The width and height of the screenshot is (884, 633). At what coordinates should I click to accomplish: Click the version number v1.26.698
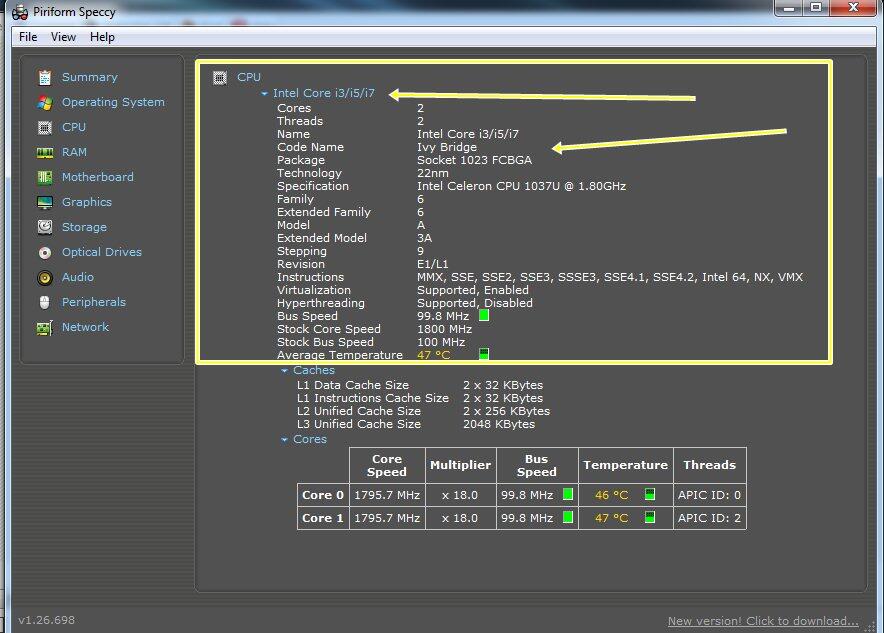tap(46, 620)
